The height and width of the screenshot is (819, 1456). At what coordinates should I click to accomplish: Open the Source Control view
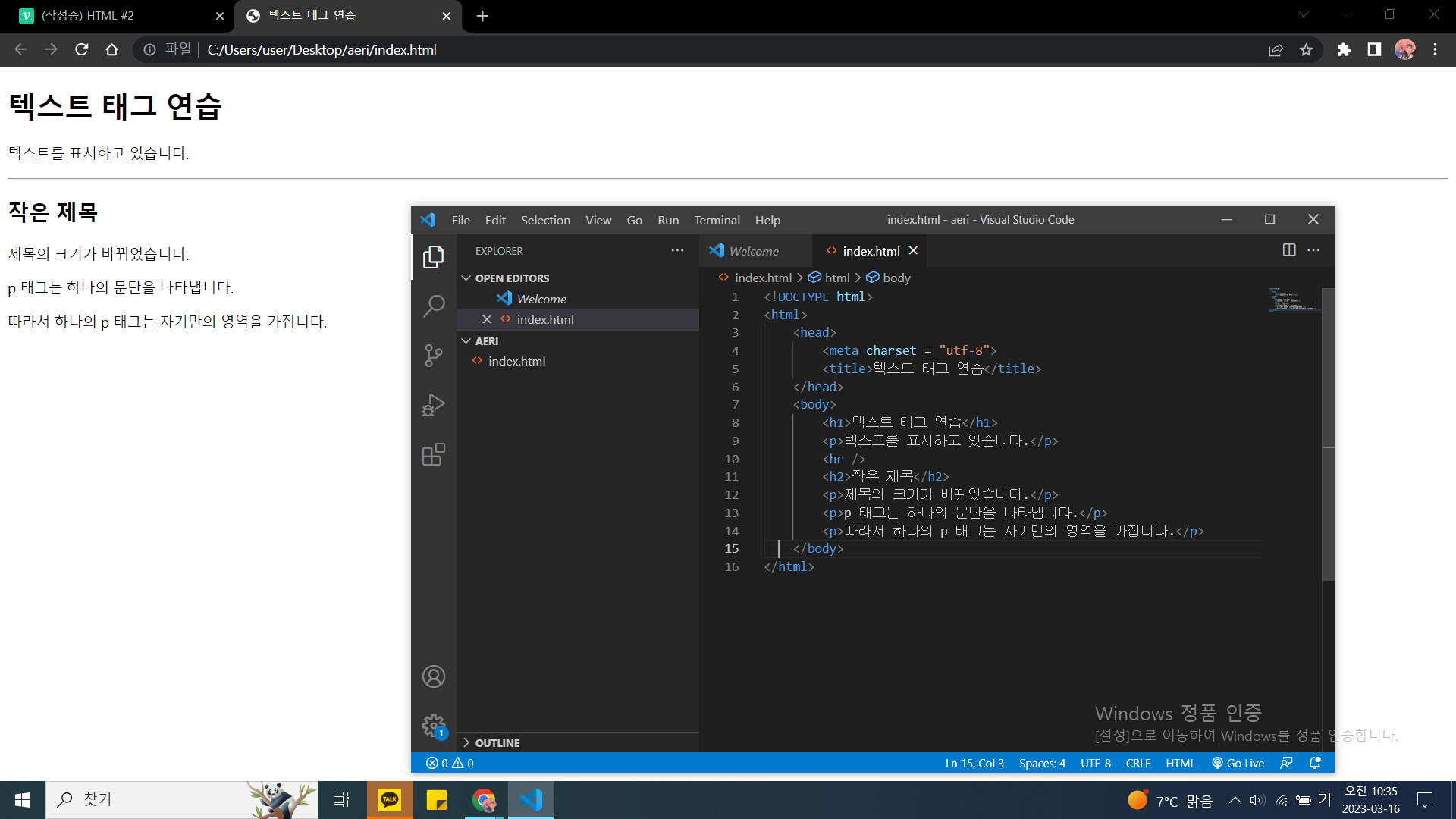coord(433,355)
